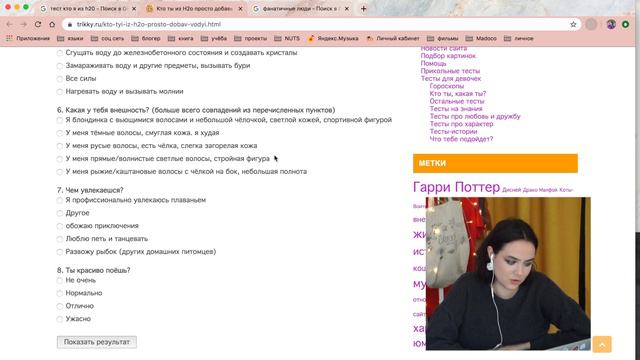640x360 pixels.
Task: Open the блогер bookmark folder
Action: [146, 38]
